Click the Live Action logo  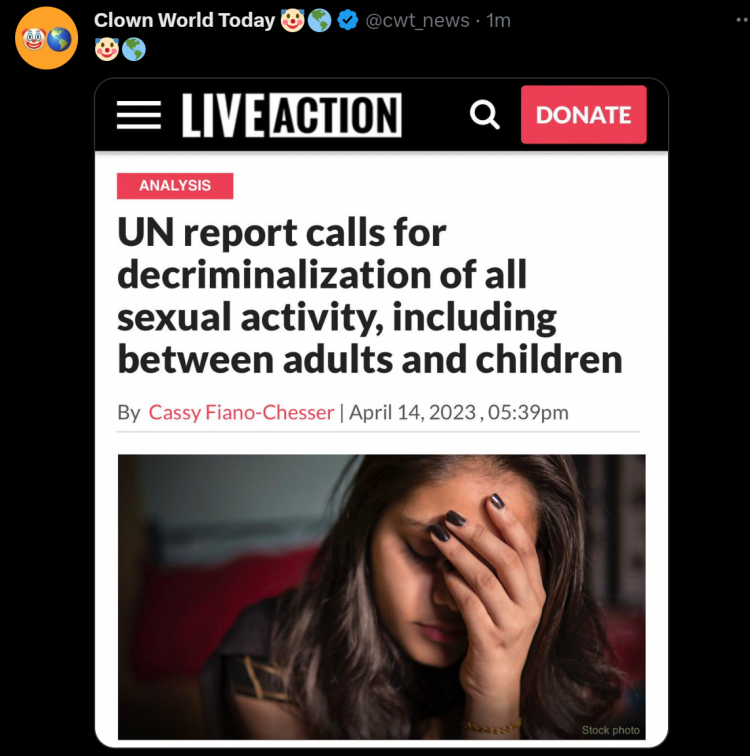click(x=292, y=115)
